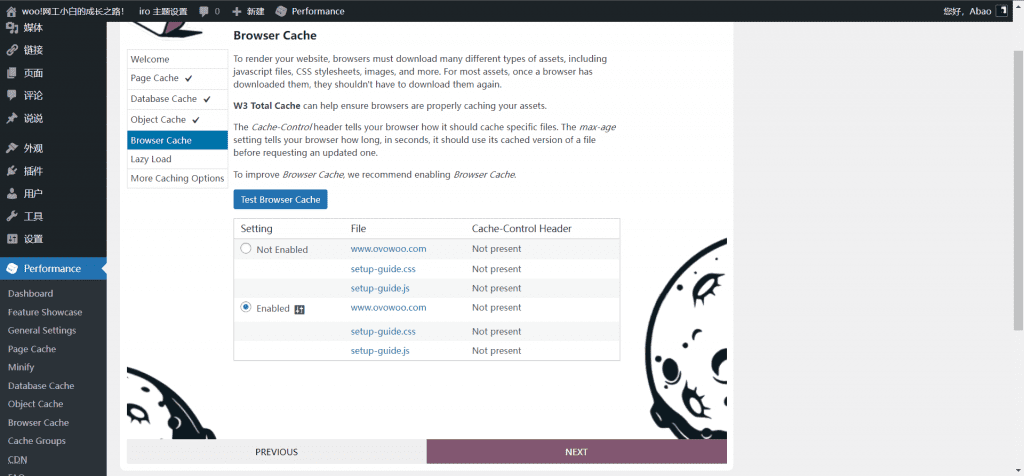Click the page vertical scrollbar

1018,200
